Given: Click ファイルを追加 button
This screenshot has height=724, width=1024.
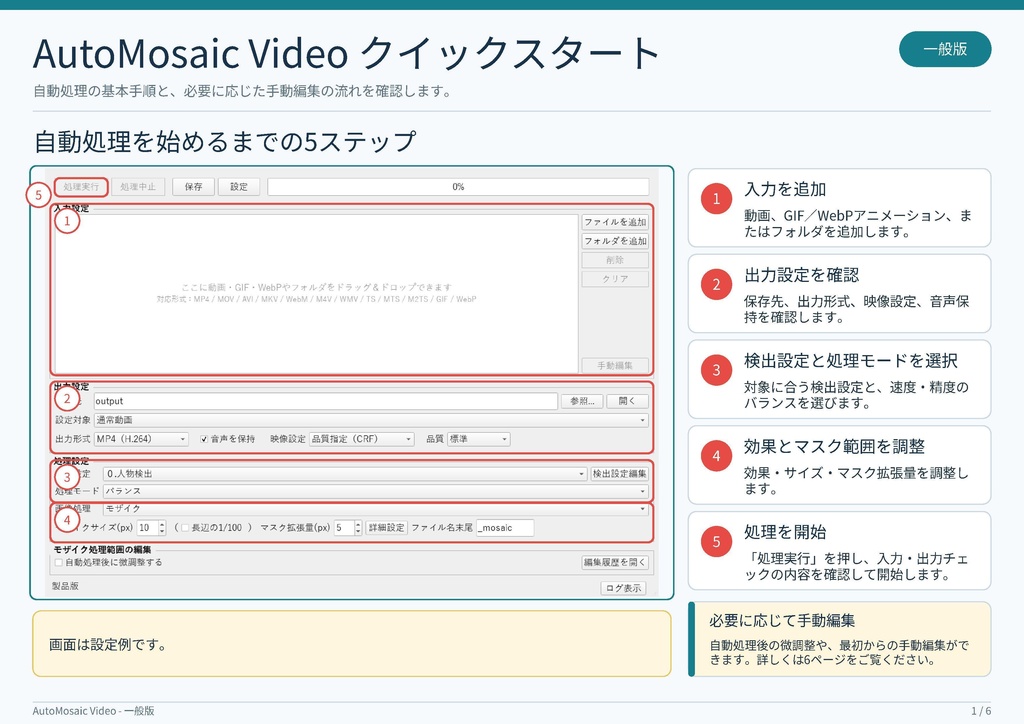Looking at the screenshot, I should 615,222.
